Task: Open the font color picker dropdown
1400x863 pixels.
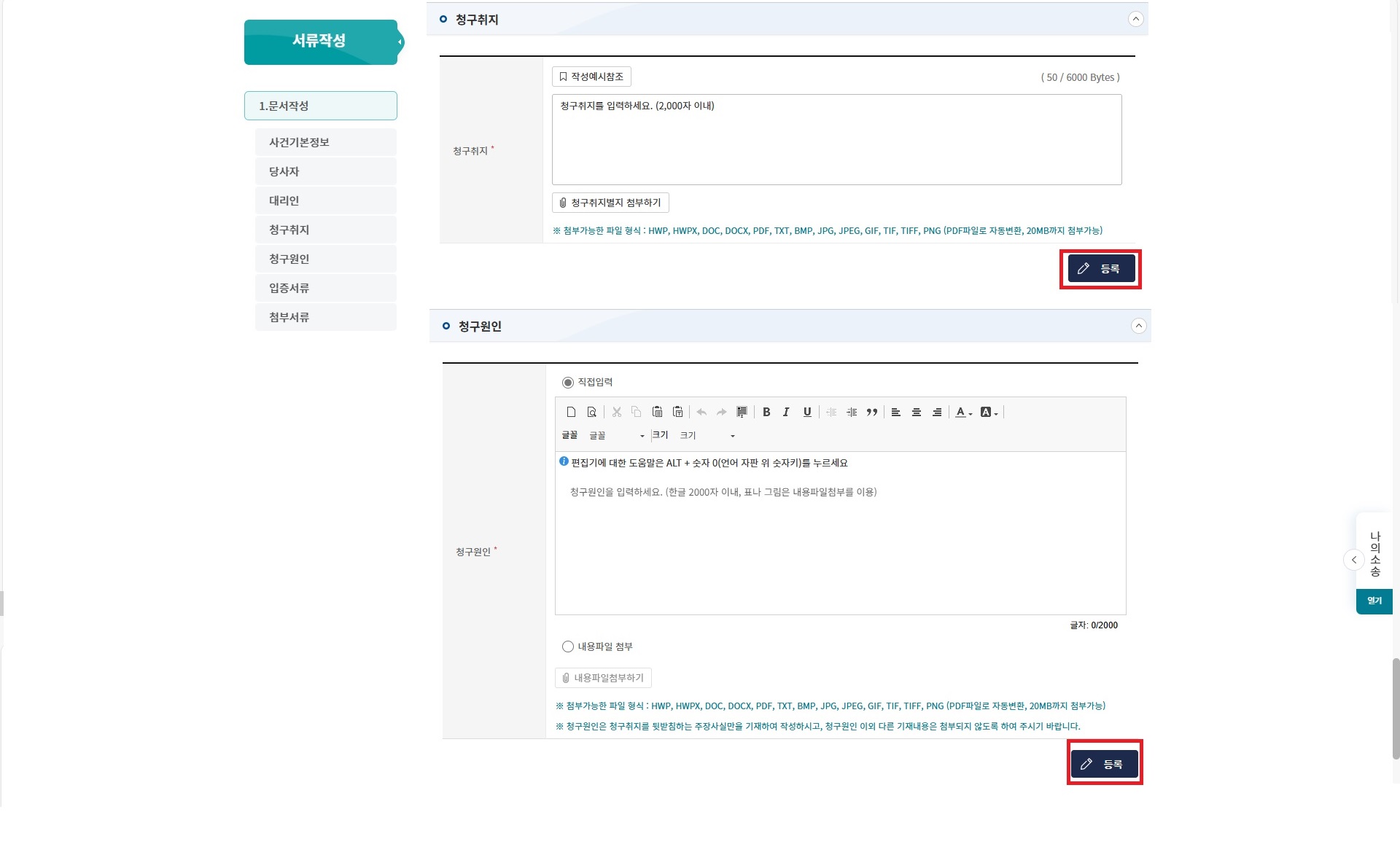Action: (962, 412)
